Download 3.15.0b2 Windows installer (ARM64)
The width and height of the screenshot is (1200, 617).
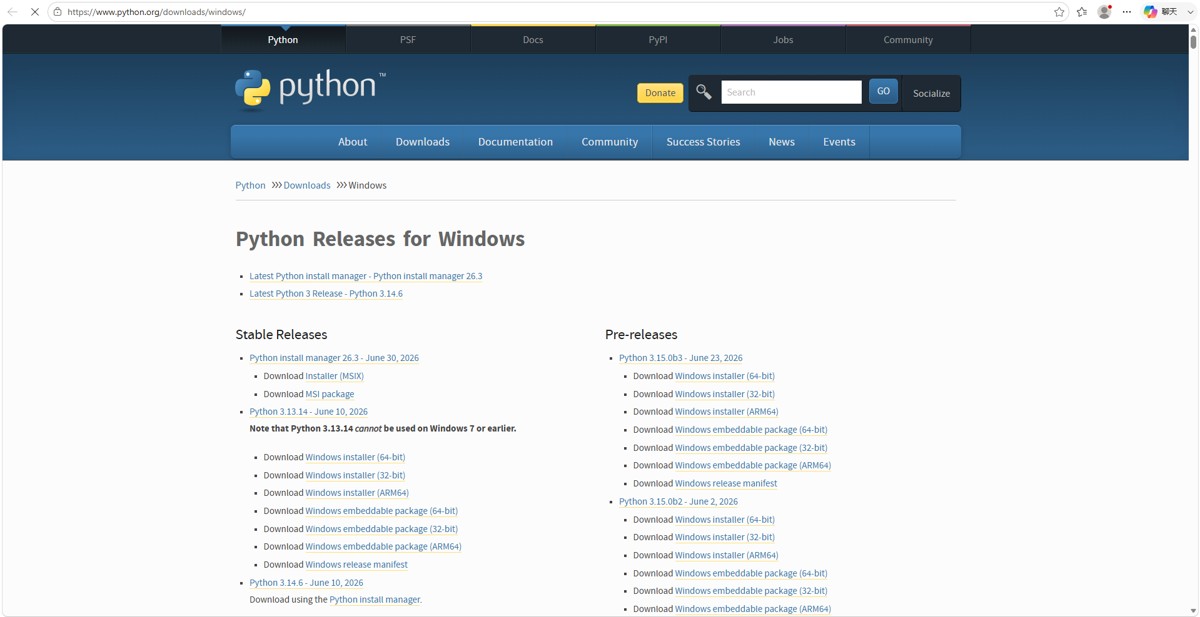click(x=727, y=556)
